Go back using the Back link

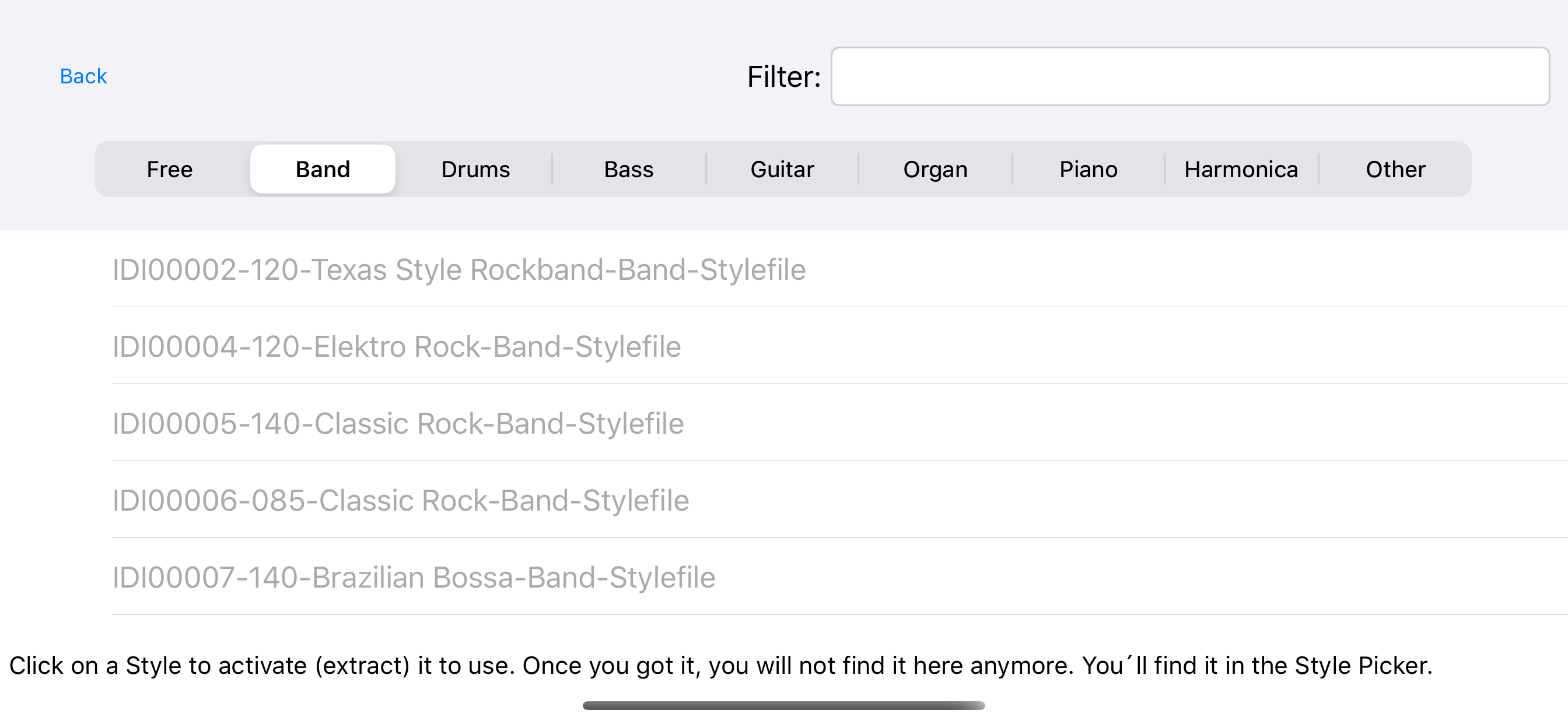(83, 76)
